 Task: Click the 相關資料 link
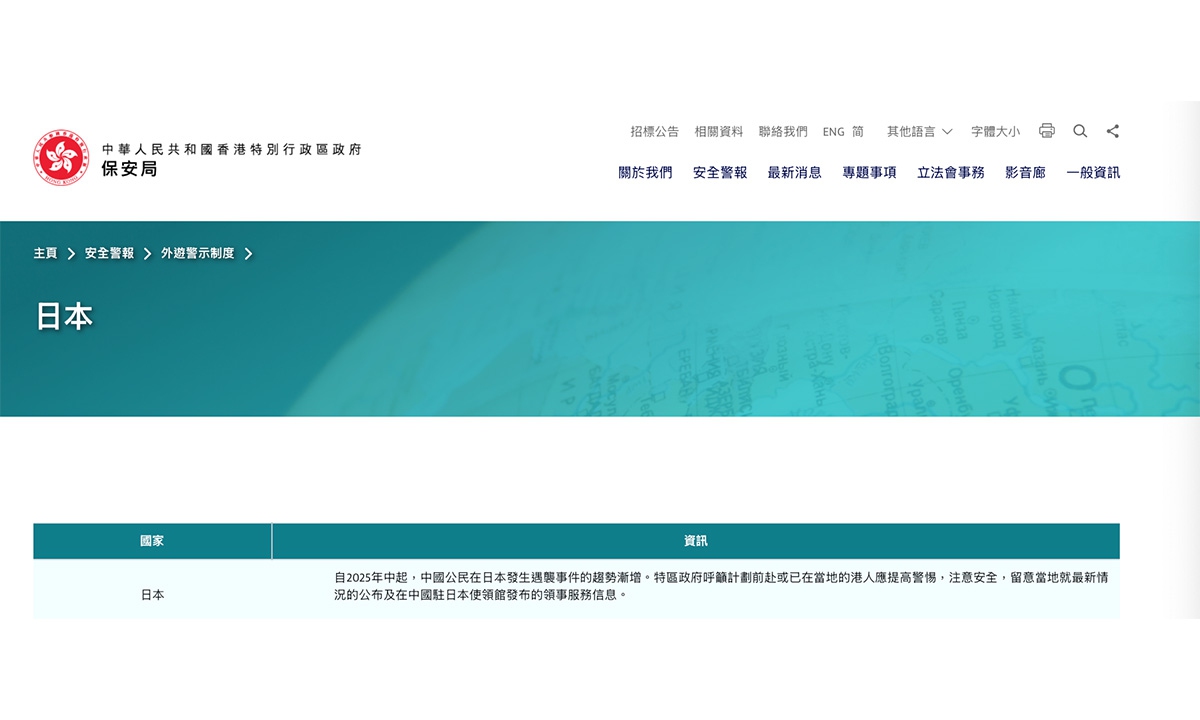click(x=719, y=131)
